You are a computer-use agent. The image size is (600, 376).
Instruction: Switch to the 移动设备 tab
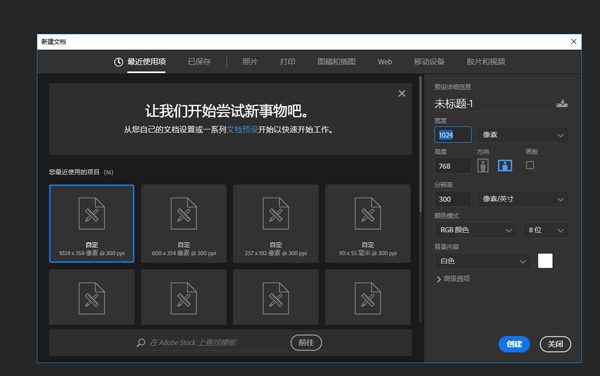(429, 62)
